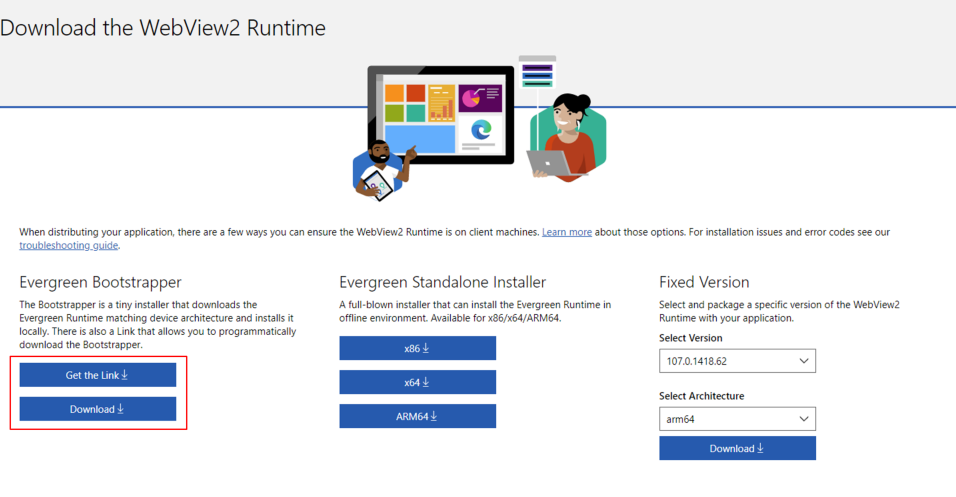Screen dimensions: 956x497
Task: Open the troubleshooting guide link
Action: pos(69,246)
